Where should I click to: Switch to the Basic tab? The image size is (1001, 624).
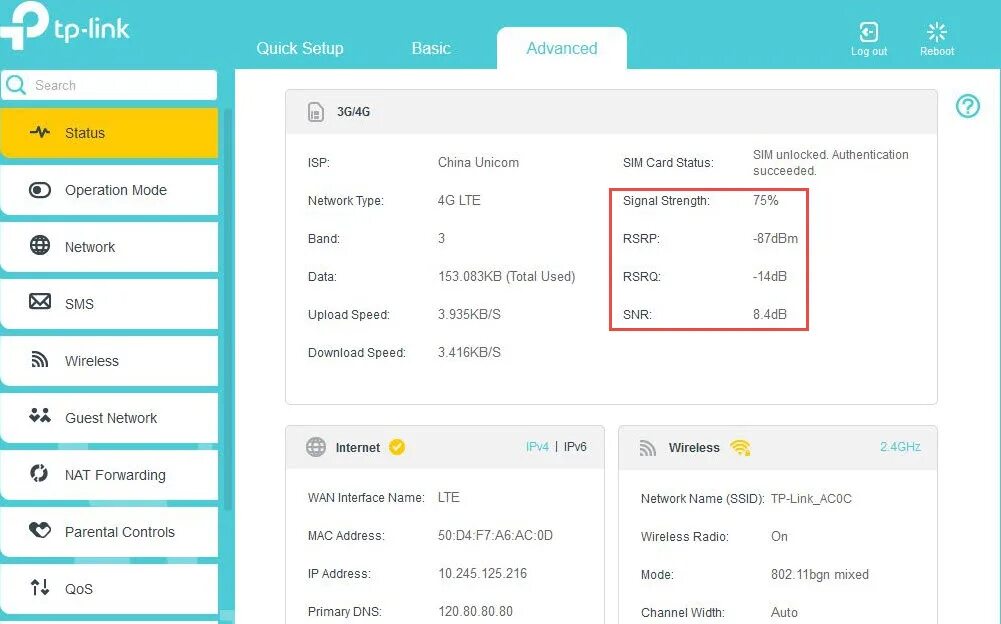431,49
